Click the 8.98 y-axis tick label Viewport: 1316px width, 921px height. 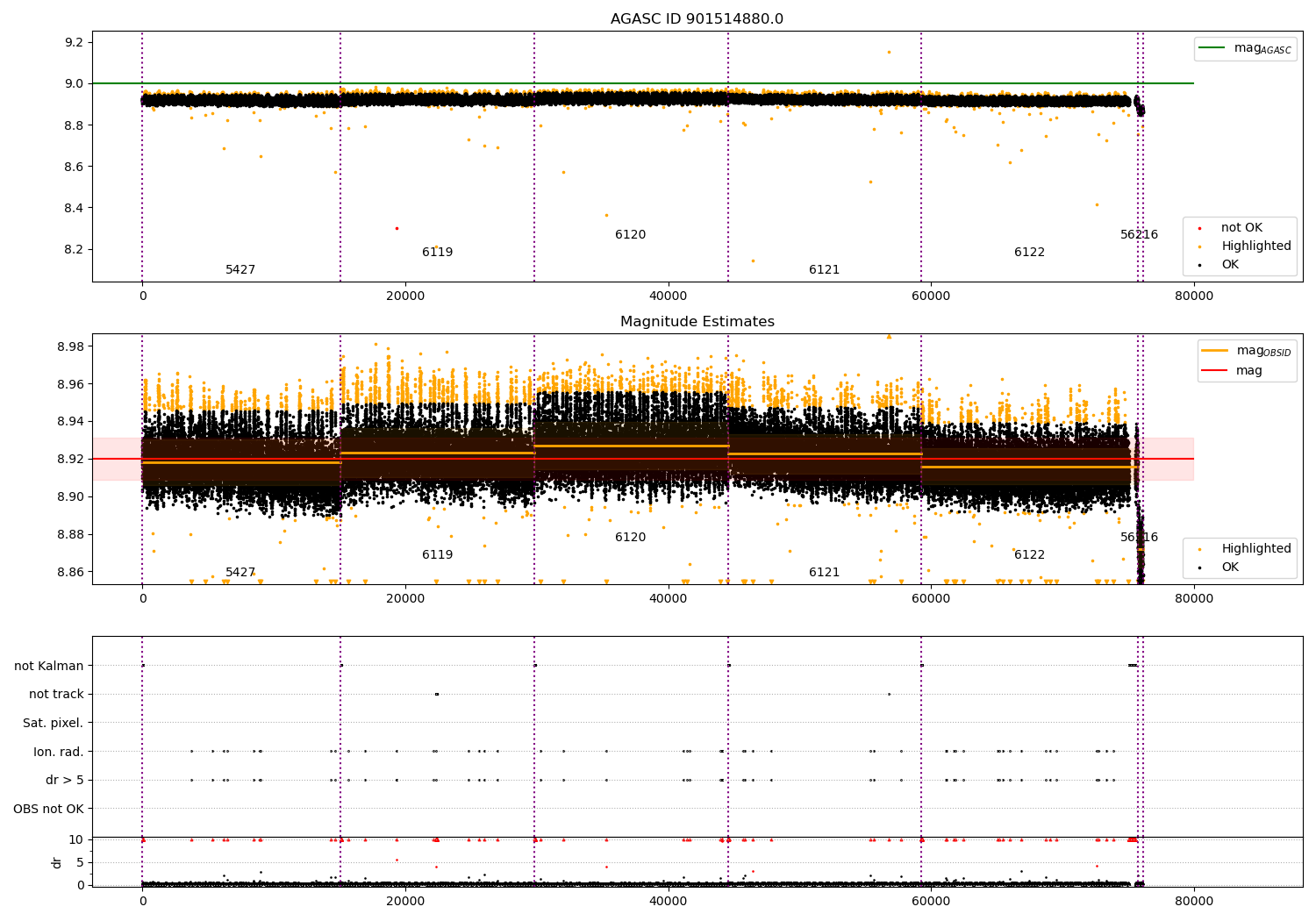click(x=71, y=346)
